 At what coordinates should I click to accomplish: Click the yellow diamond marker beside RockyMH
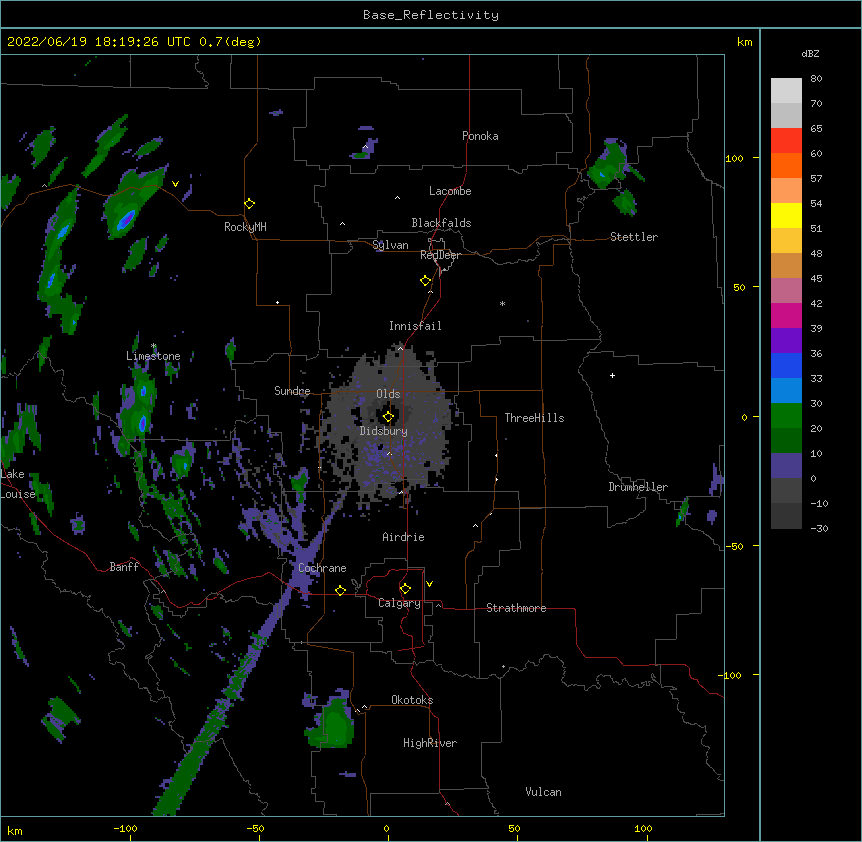pyautogui.click(x=250, y=204)
